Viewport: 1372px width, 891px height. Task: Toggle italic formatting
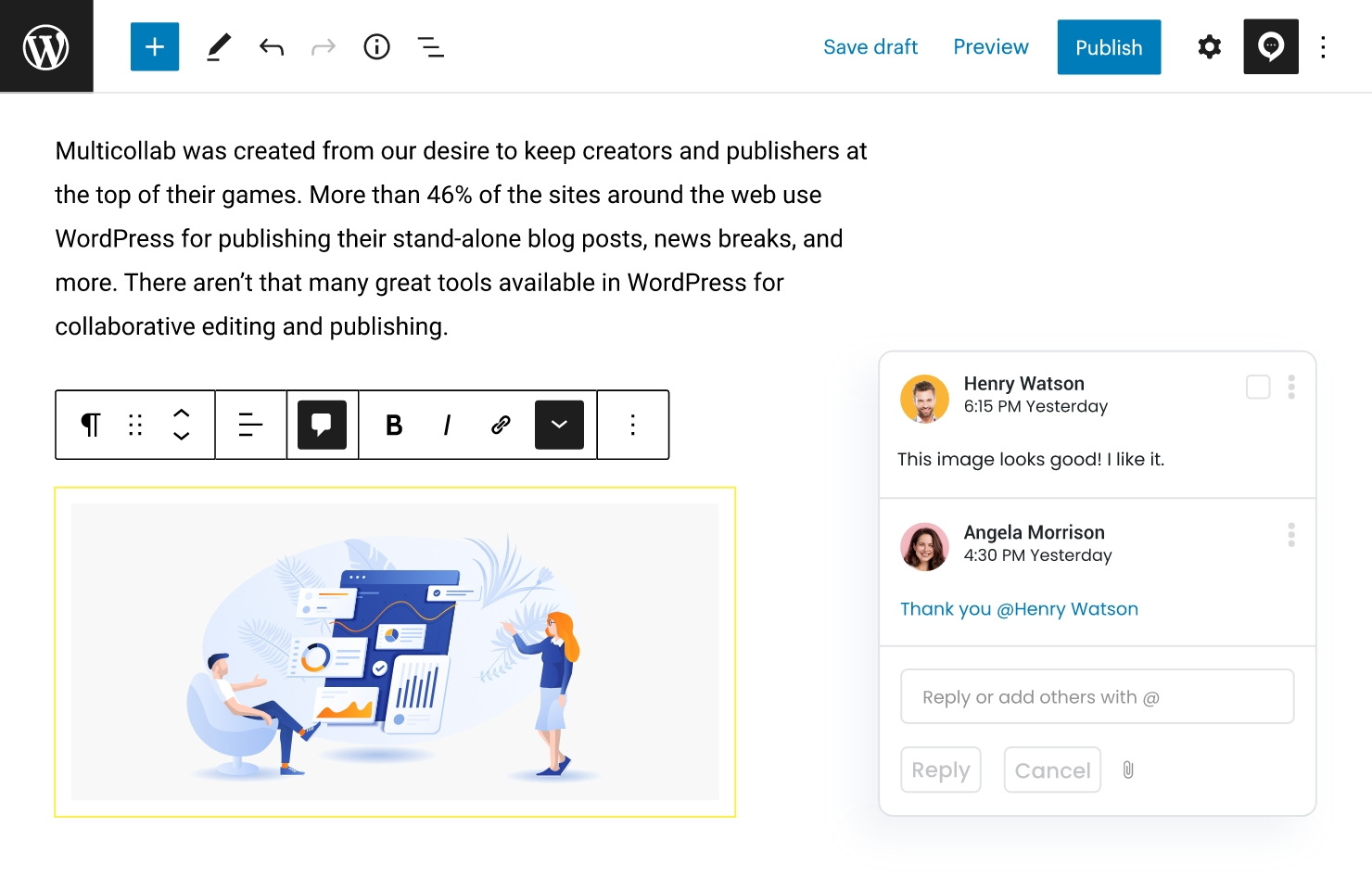coord(447,425)
